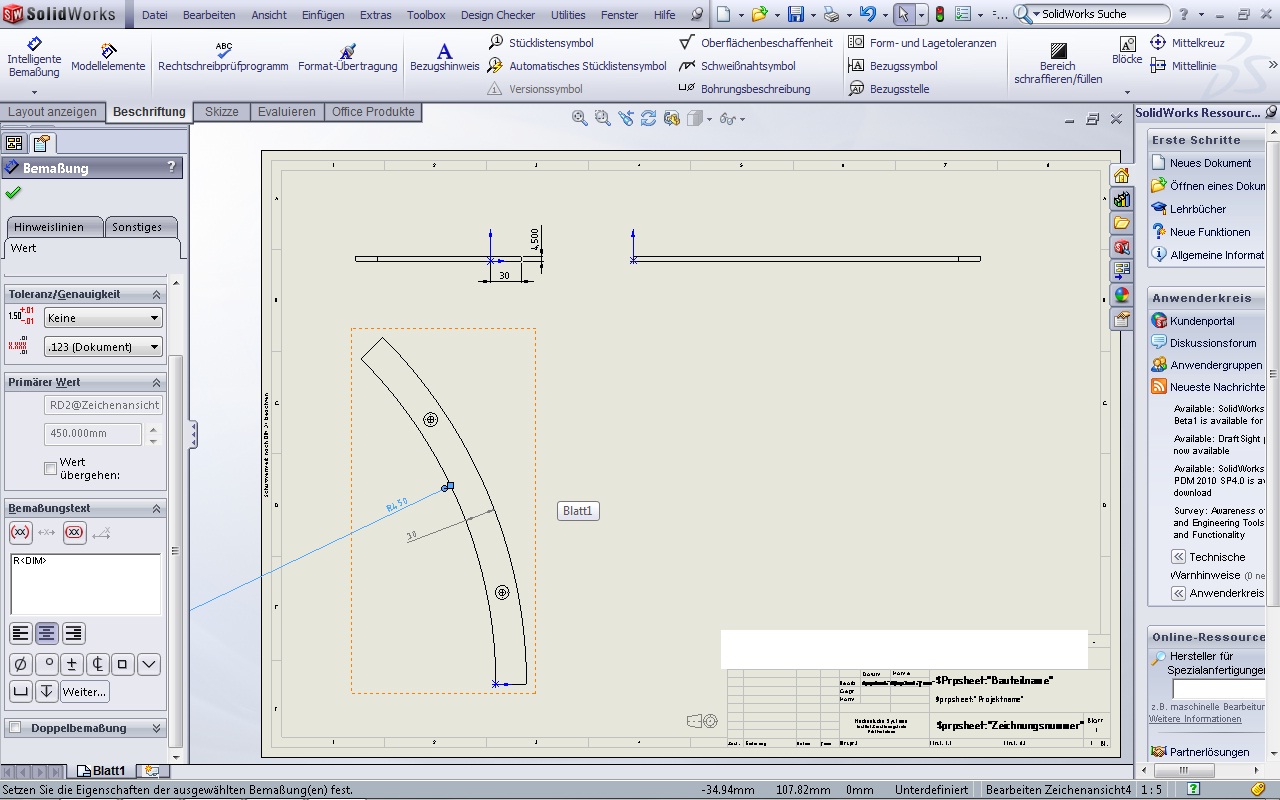Image resolution: width=1280 pixels, height=800 pixels.
Task: Tick the Doppelbemaßung checkbox
Action: (x=15, y=728)
